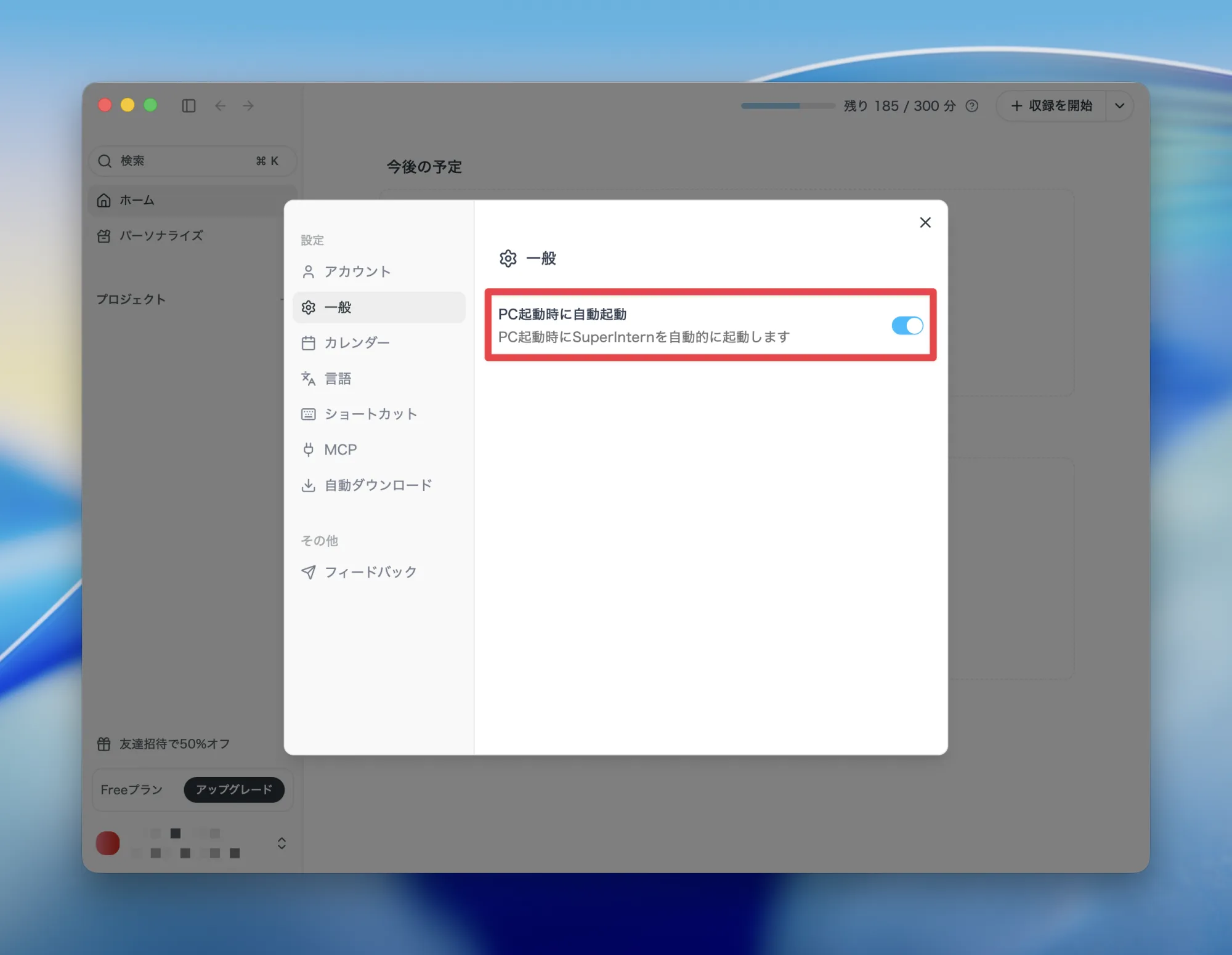1232x955 pixels.
Task: Open パーソナライズ in the main sidebar
Action: (193, 236)
